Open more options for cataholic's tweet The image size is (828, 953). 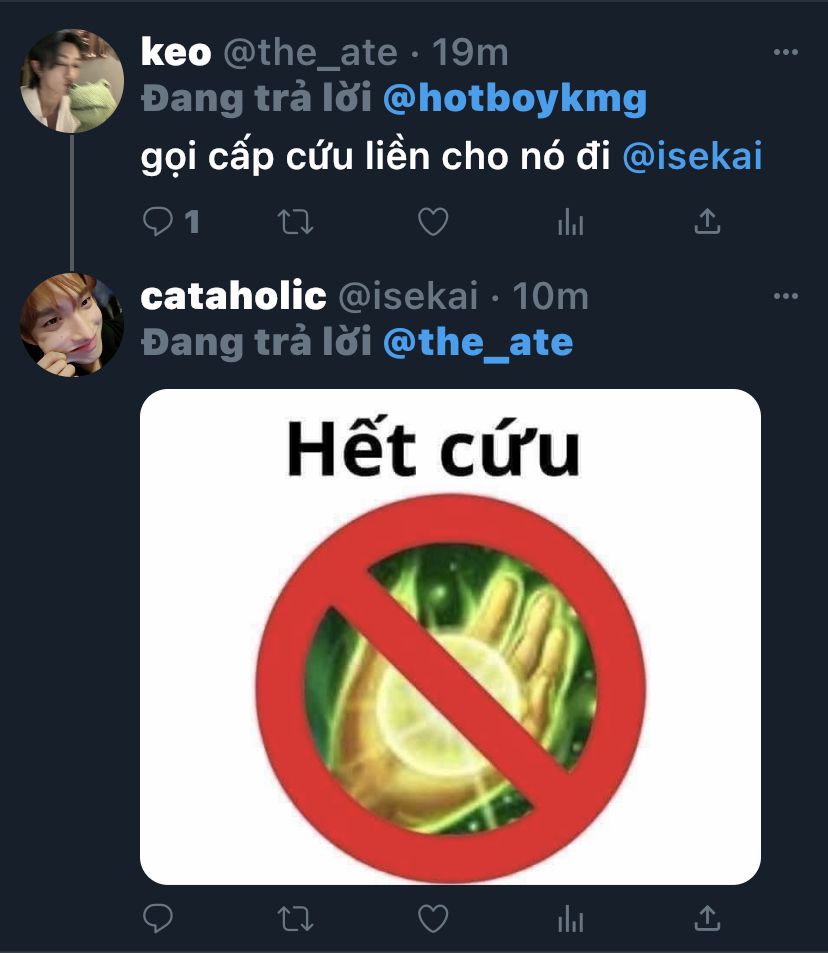click(x=785, y=296)
